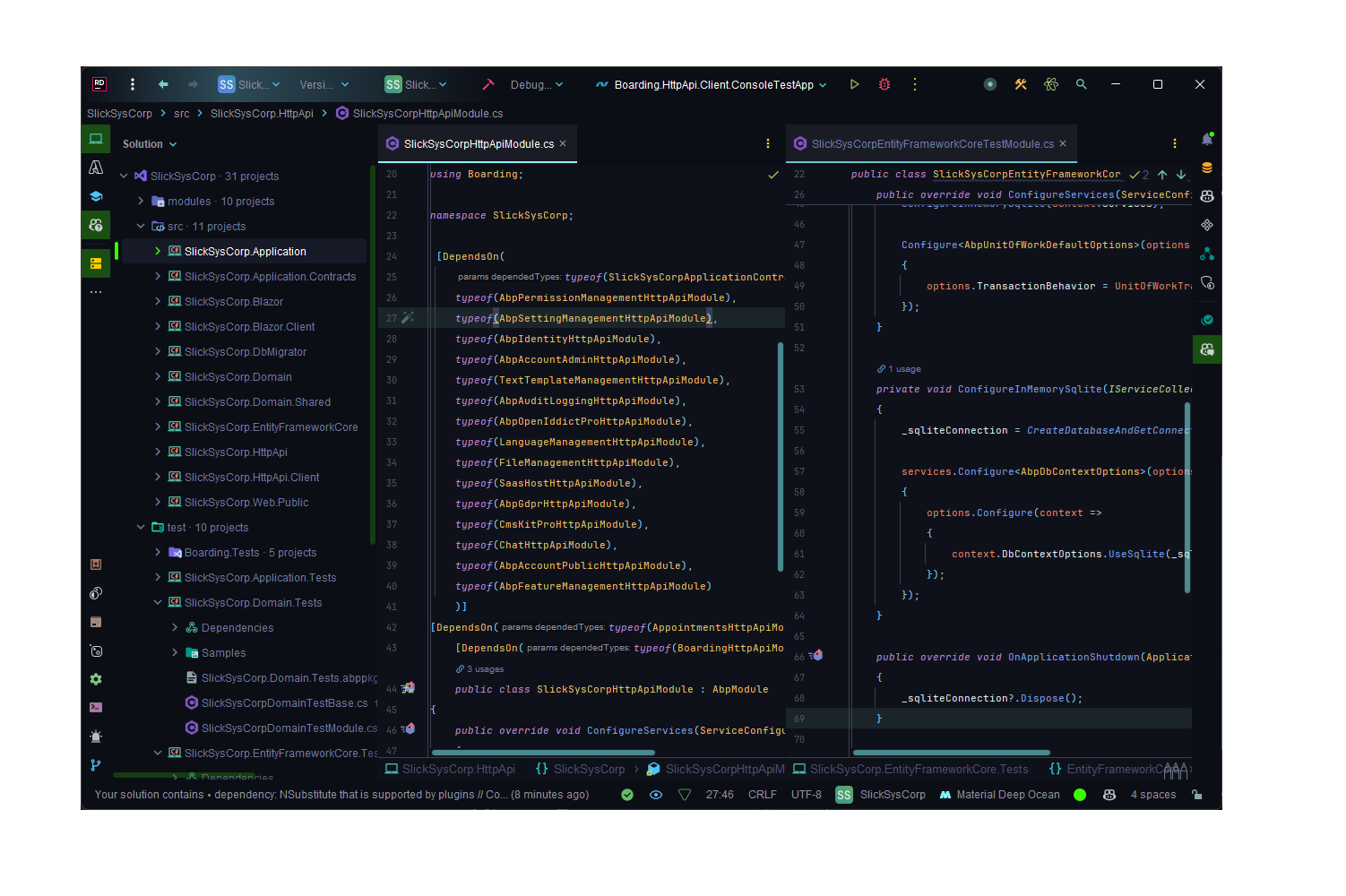Open the Terminal tool window icon
1346x896 pixels.
(96, 708)
